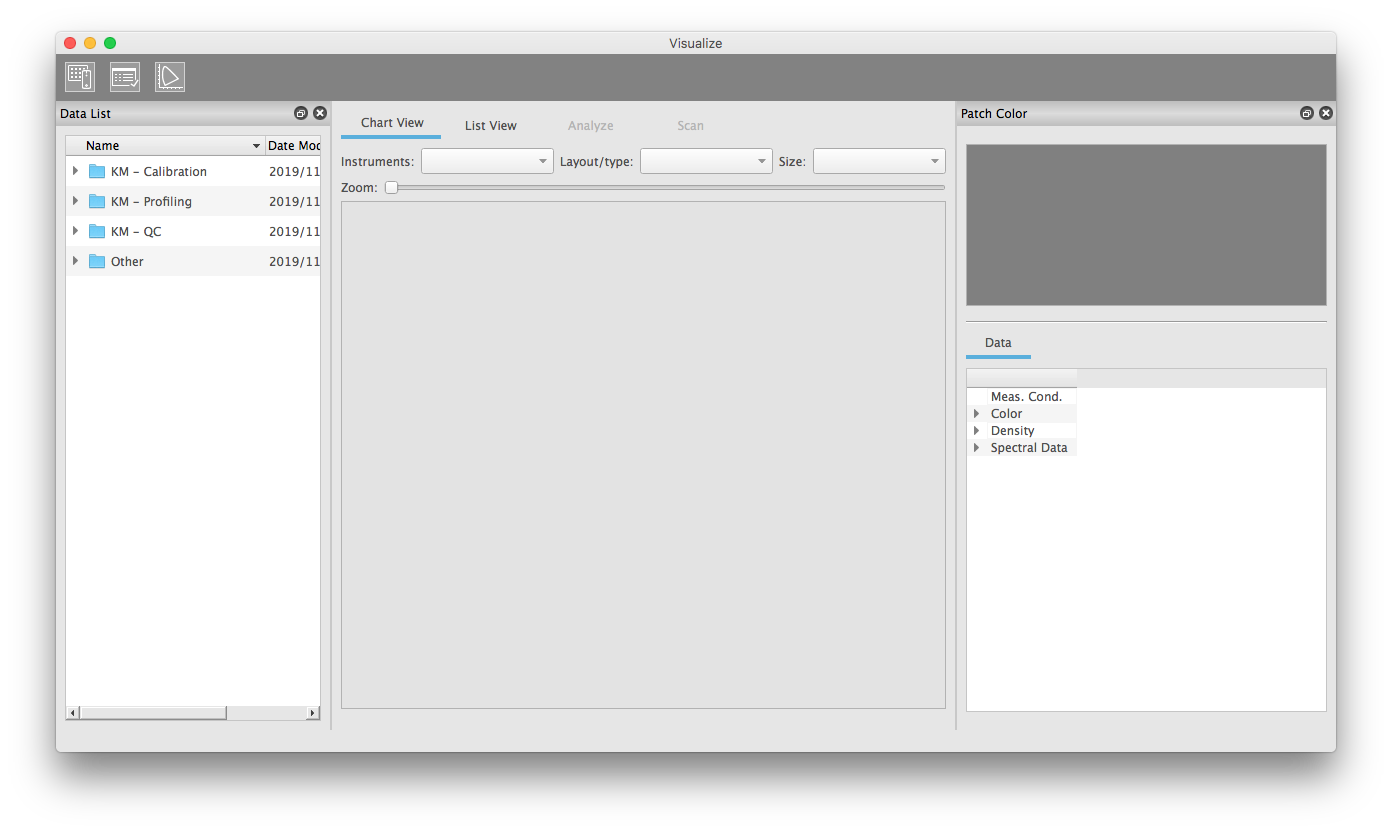1392x832 pixels.
Task: Click the KM – Profiling folder icon
Action: coord(97,202)
